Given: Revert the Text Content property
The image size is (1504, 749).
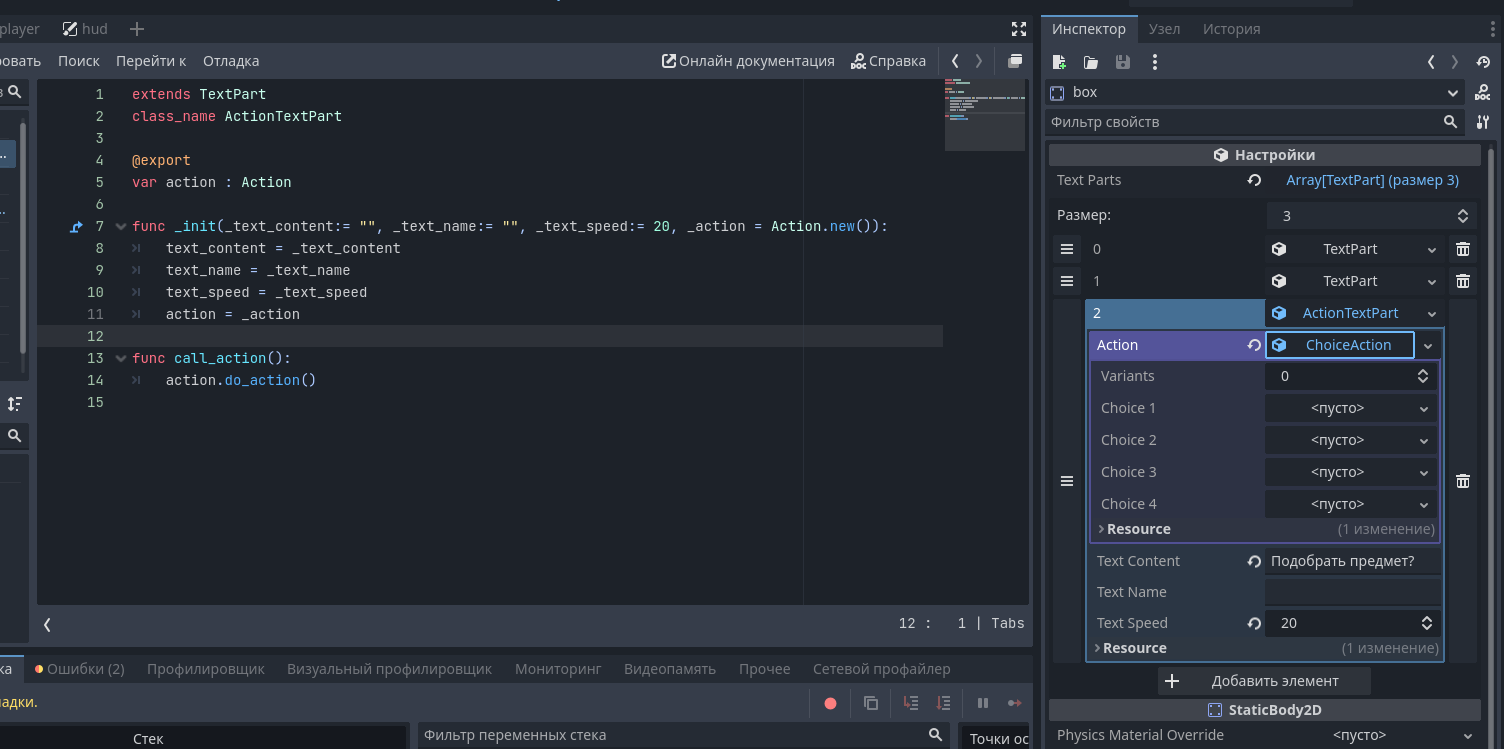Looking at the screenshot, I should tap(1254, 561).
